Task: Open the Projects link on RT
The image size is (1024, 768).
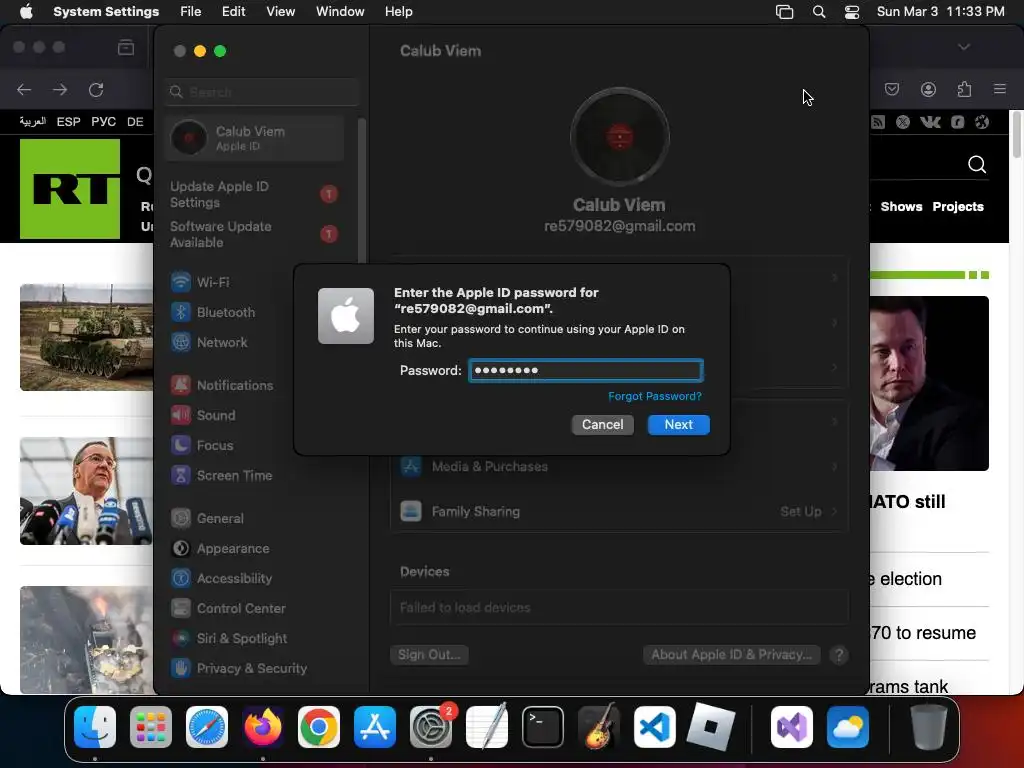Action: click(x=957, y=206)
